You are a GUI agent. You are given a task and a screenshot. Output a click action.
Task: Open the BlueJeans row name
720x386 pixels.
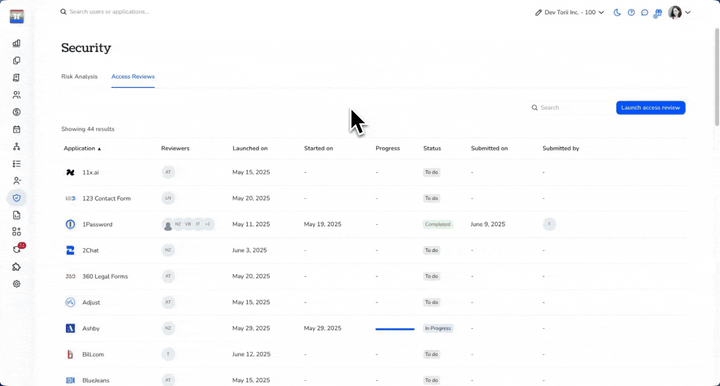point(96,380)
